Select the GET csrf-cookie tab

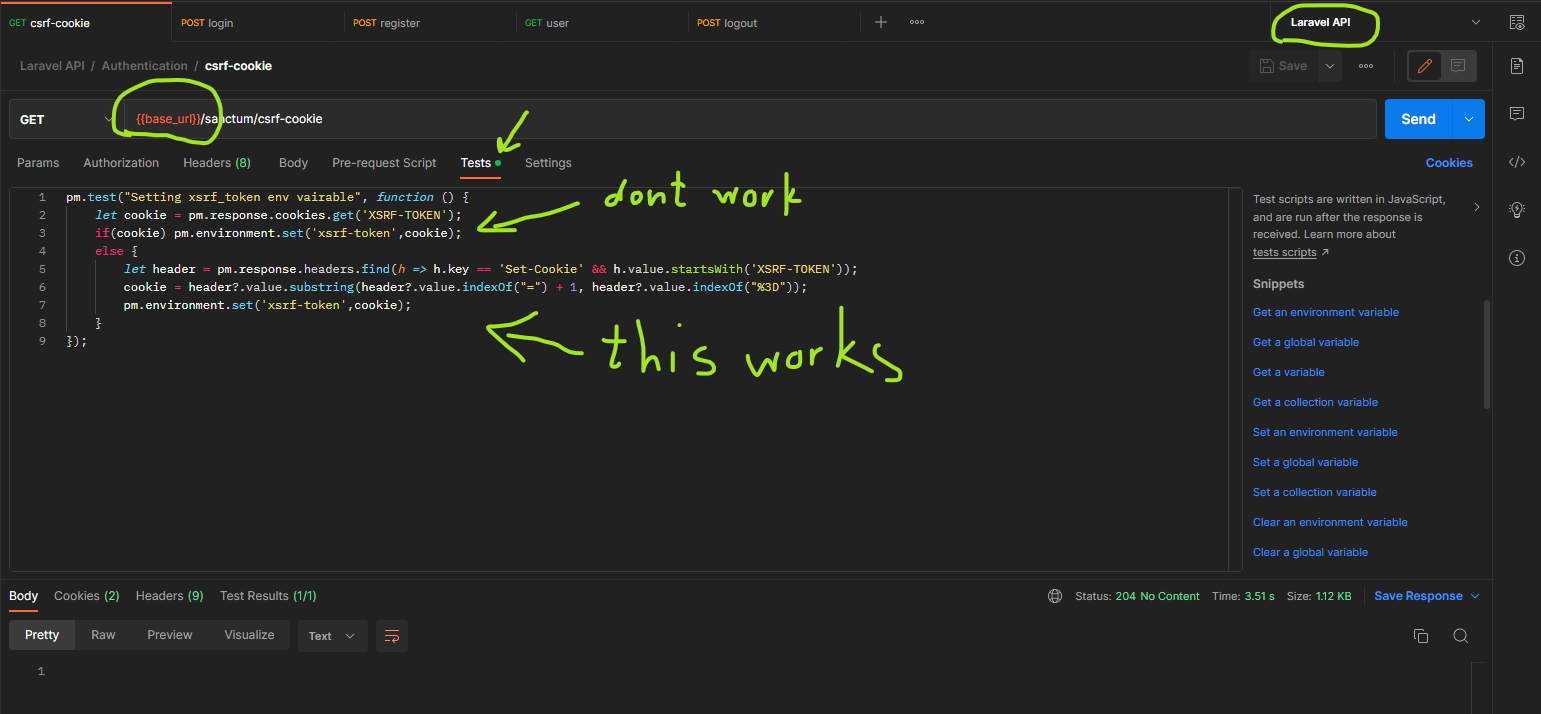coord(86,23)
